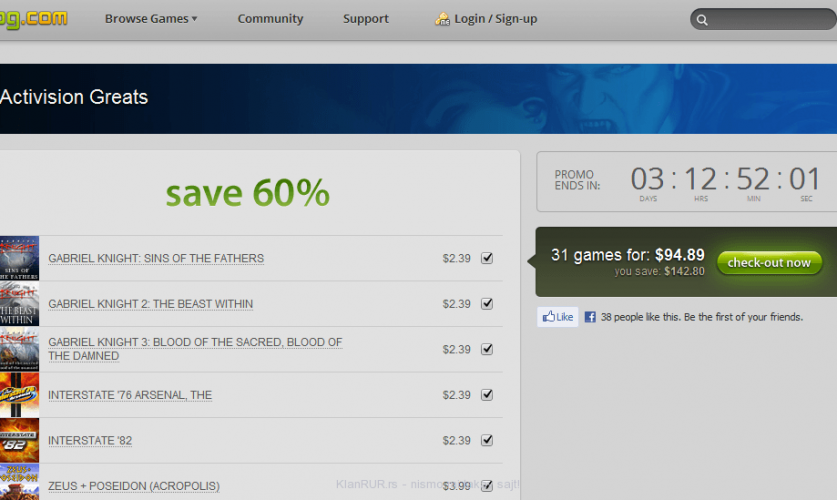Click the search input field
The height and width of the screenshot is (500, 837).
(x=770, y=19)
